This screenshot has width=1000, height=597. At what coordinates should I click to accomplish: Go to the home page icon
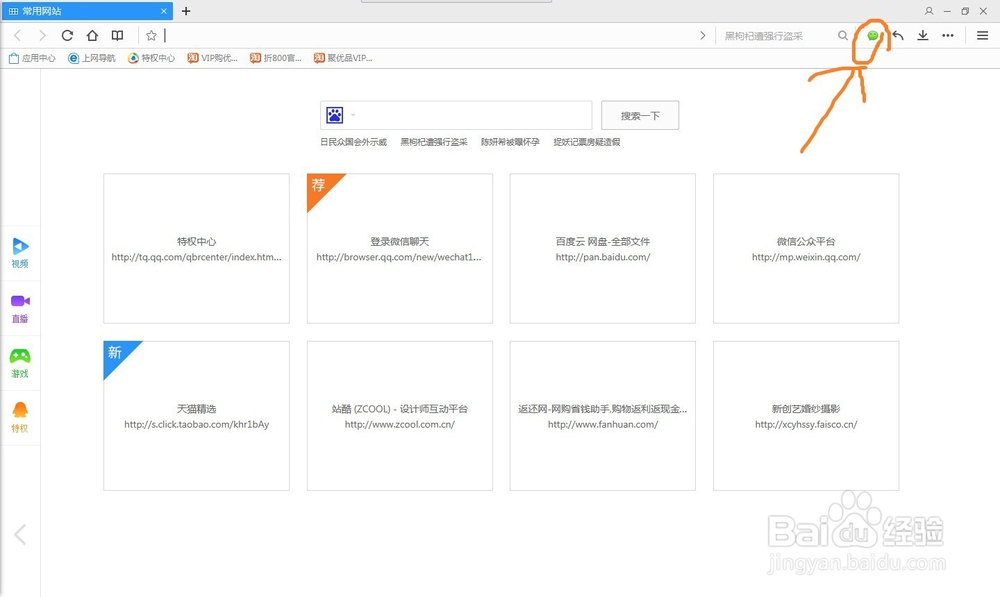[x=92, y=36]
